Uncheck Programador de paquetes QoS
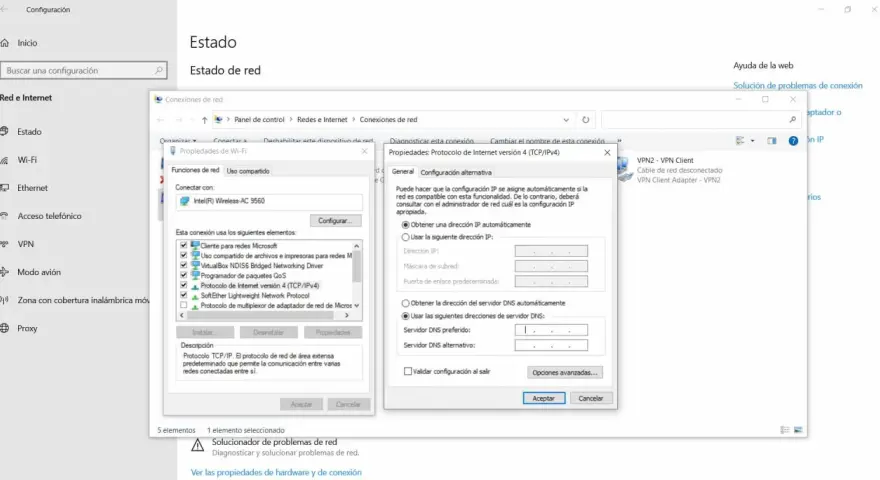 pyautogui.click(x=184, y=275)
